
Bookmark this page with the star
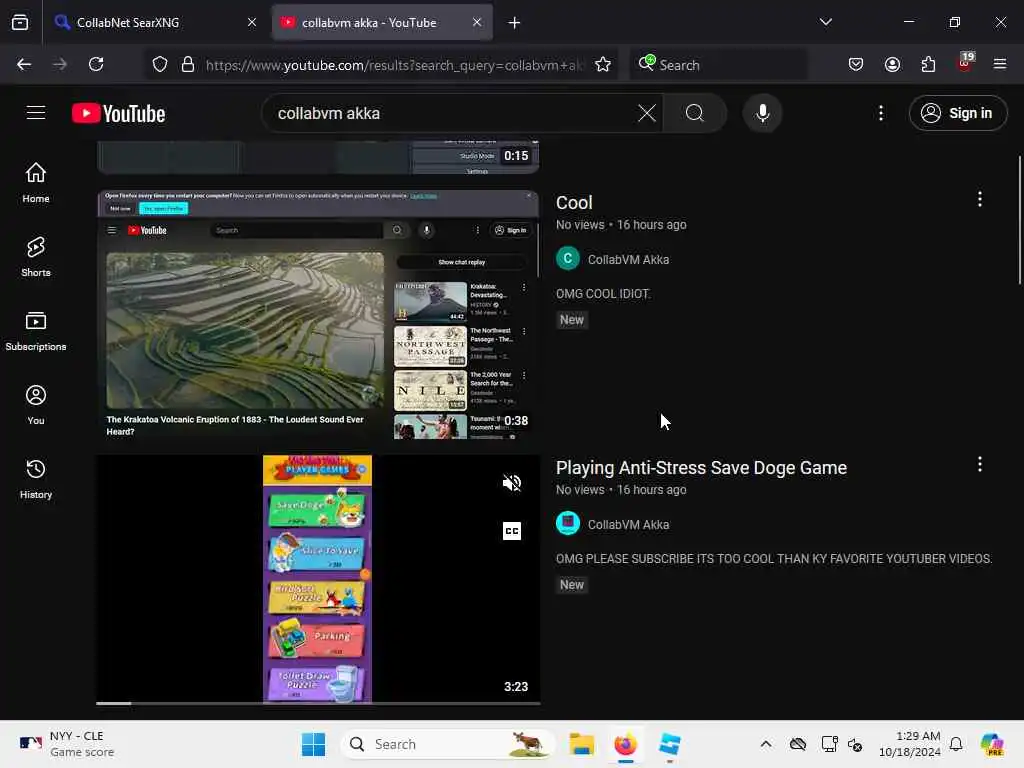[x=603, y=64]
